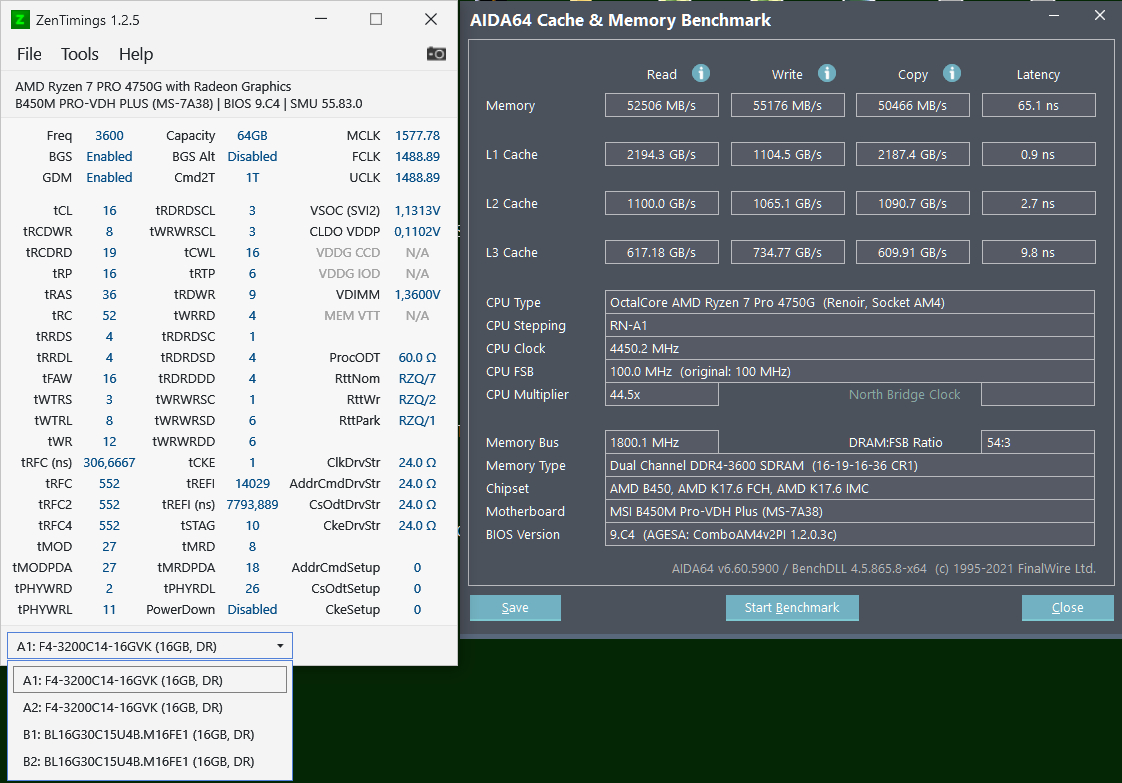Click the tCL value 16
The width and height of the screenshot is (1122, 783).
click(109, 210)
